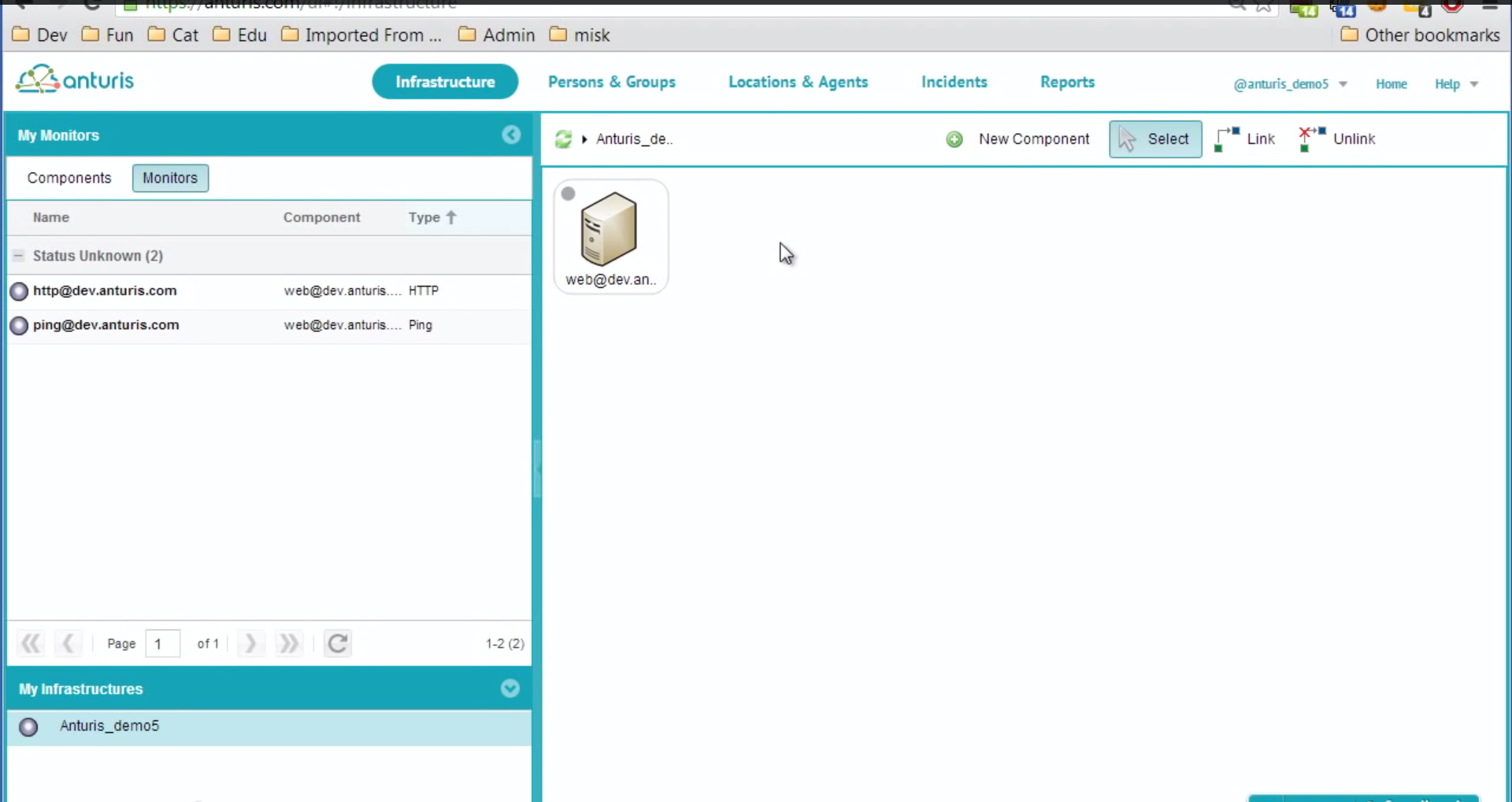Go to next page of monitors
The image size is (1512, 802).
250,644
